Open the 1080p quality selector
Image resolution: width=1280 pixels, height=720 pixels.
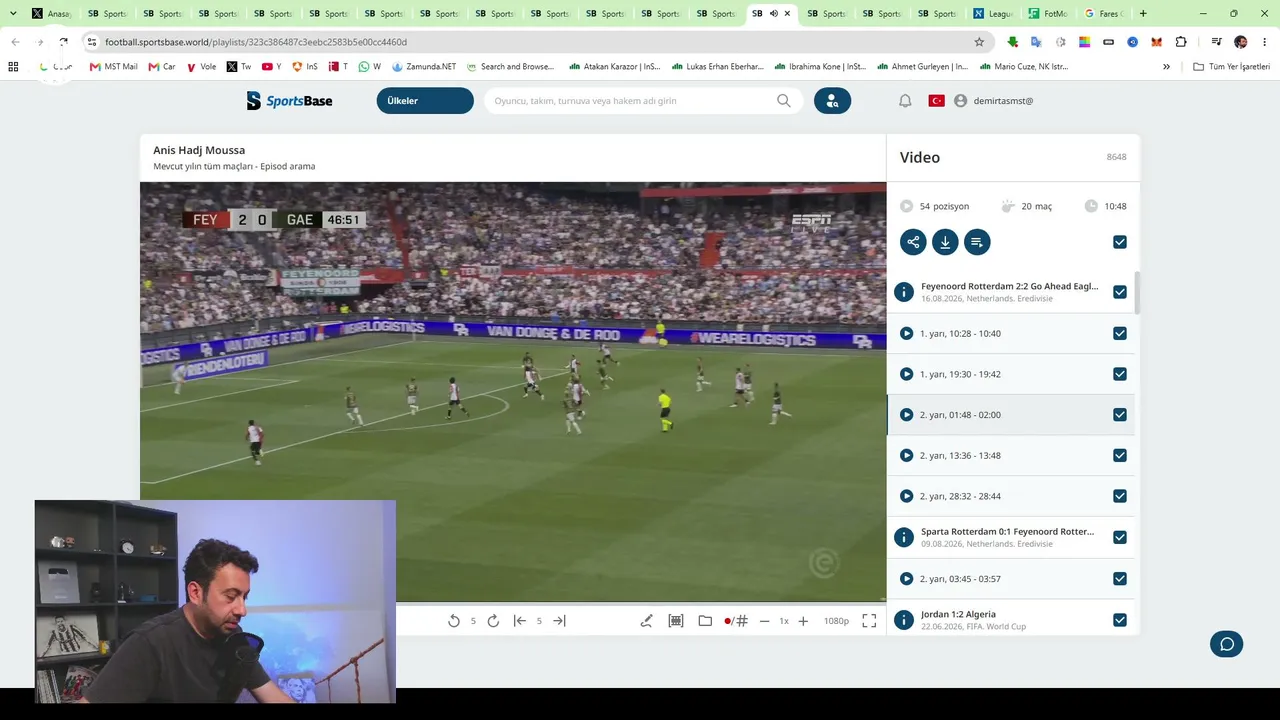(836, 621)
